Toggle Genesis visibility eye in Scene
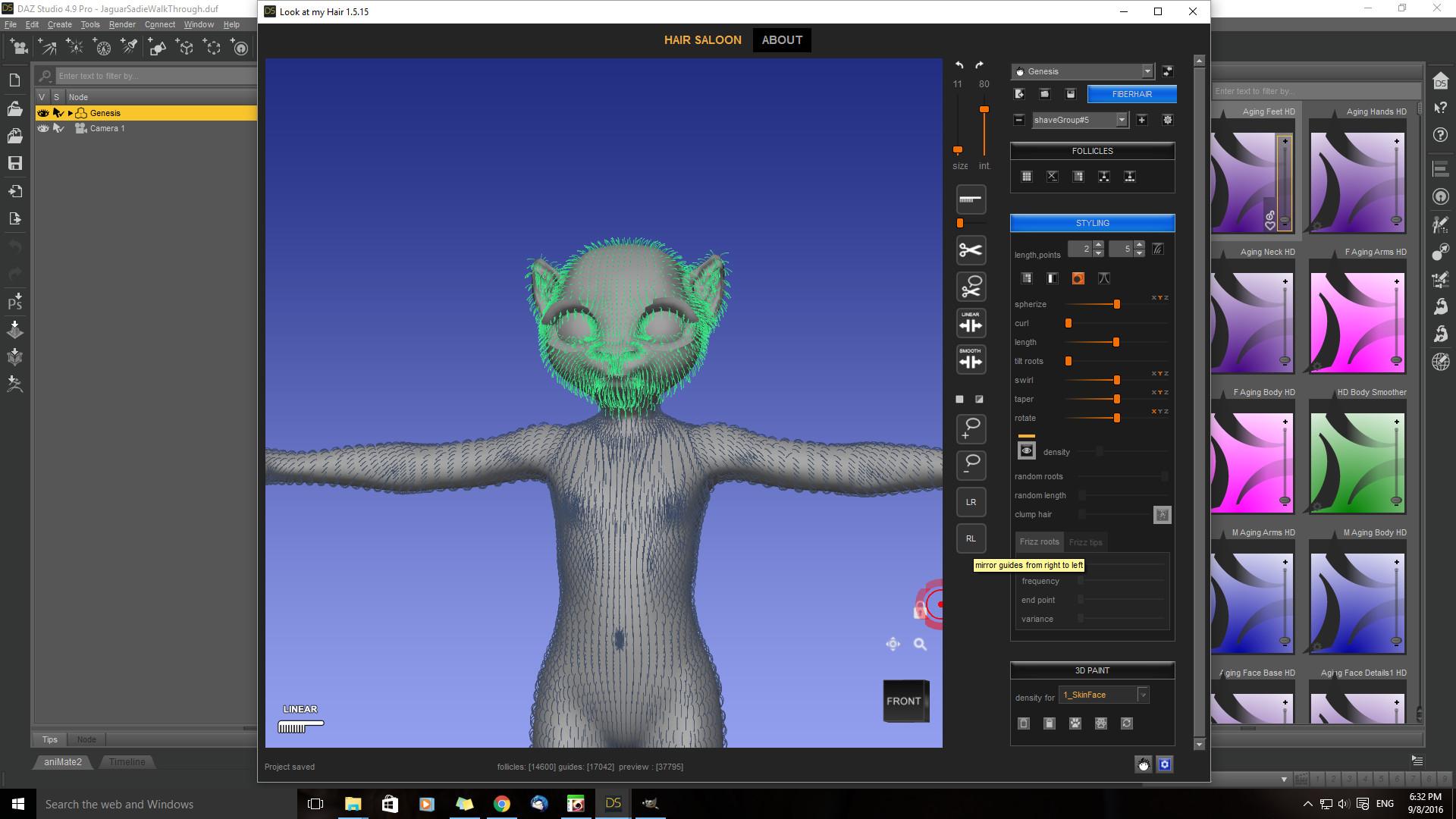This screenshot has height=819, width=1456. pyautogui.click(x=43, y=113)
